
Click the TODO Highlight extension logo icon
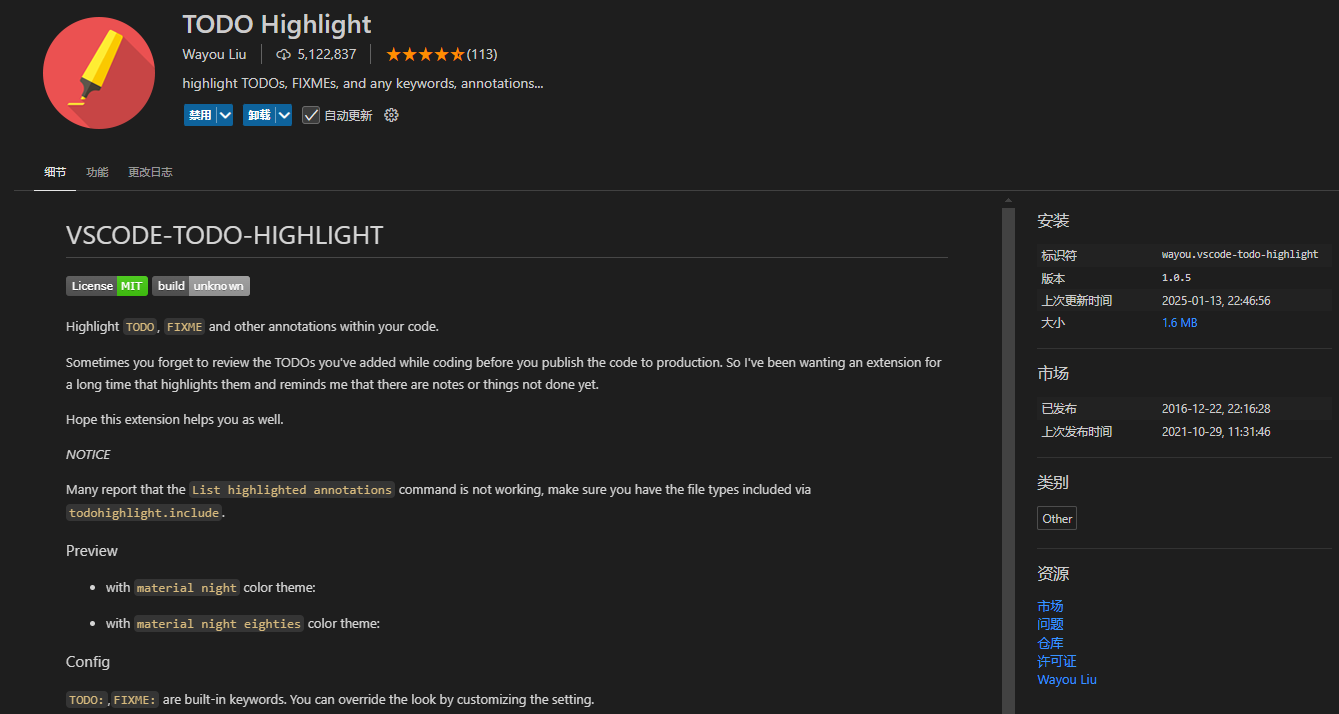point(99,72)
